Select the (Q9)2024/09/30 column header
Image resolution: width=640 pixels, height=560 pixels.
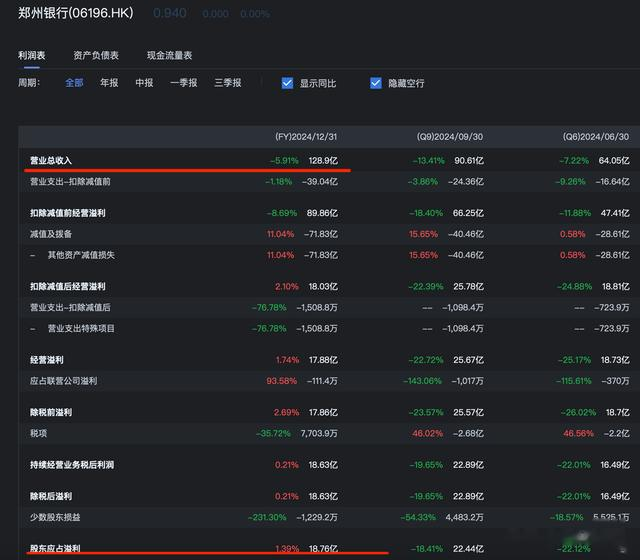coord(451,136)
